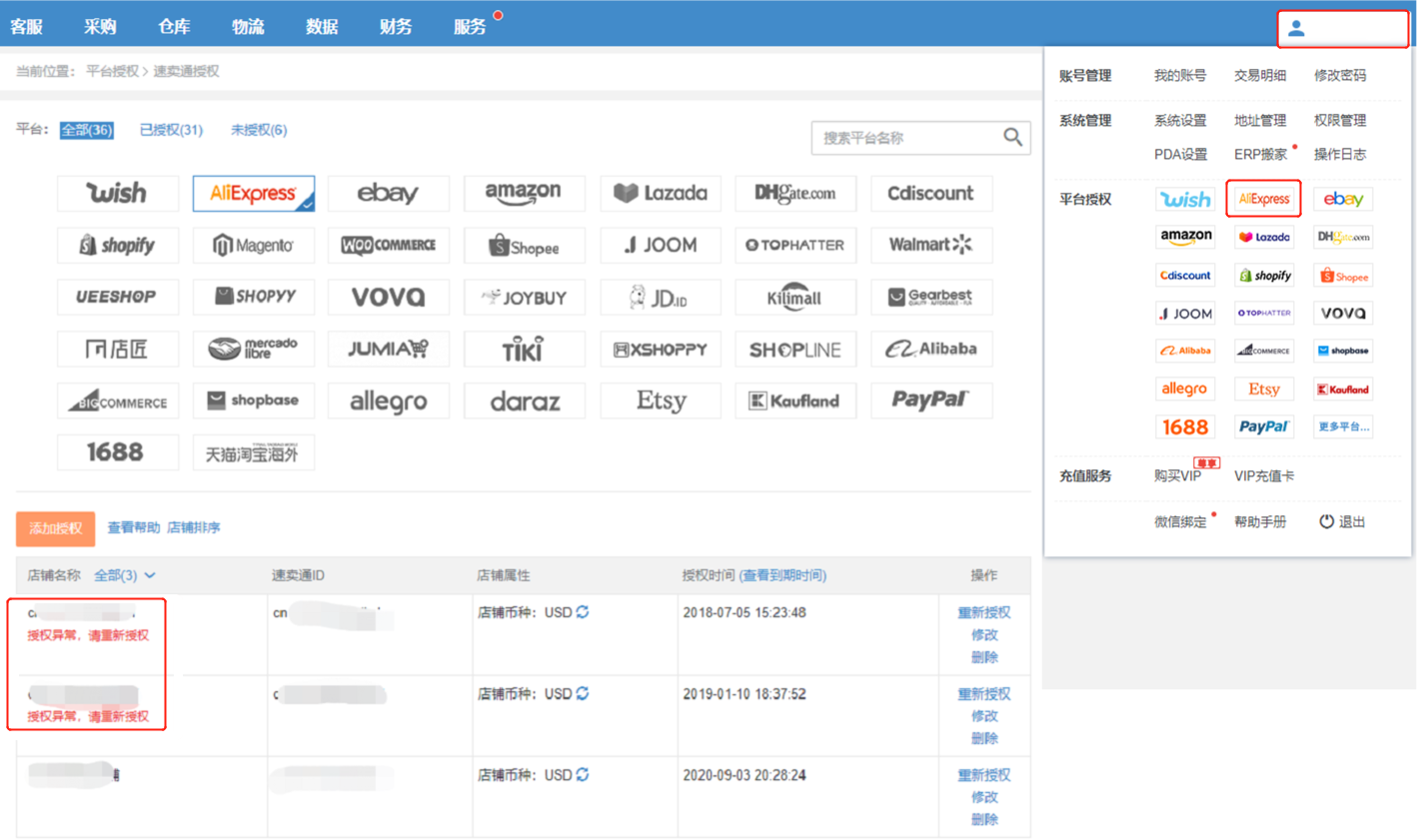Open 操作日志 in the panel
The image size is (1419, 840).
[1340, 154]
